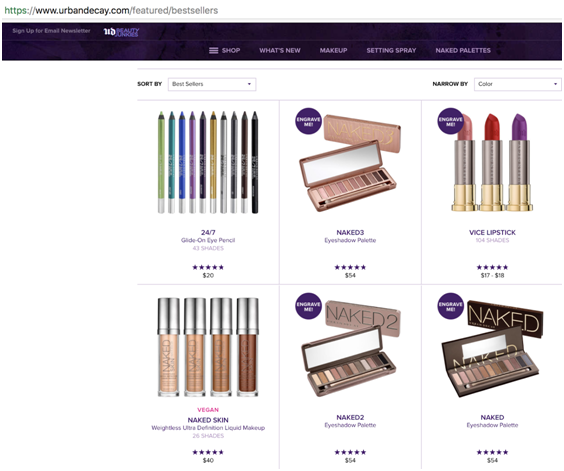Click Engrave Me badge on NAKED3 palette

tap(308, 121)
